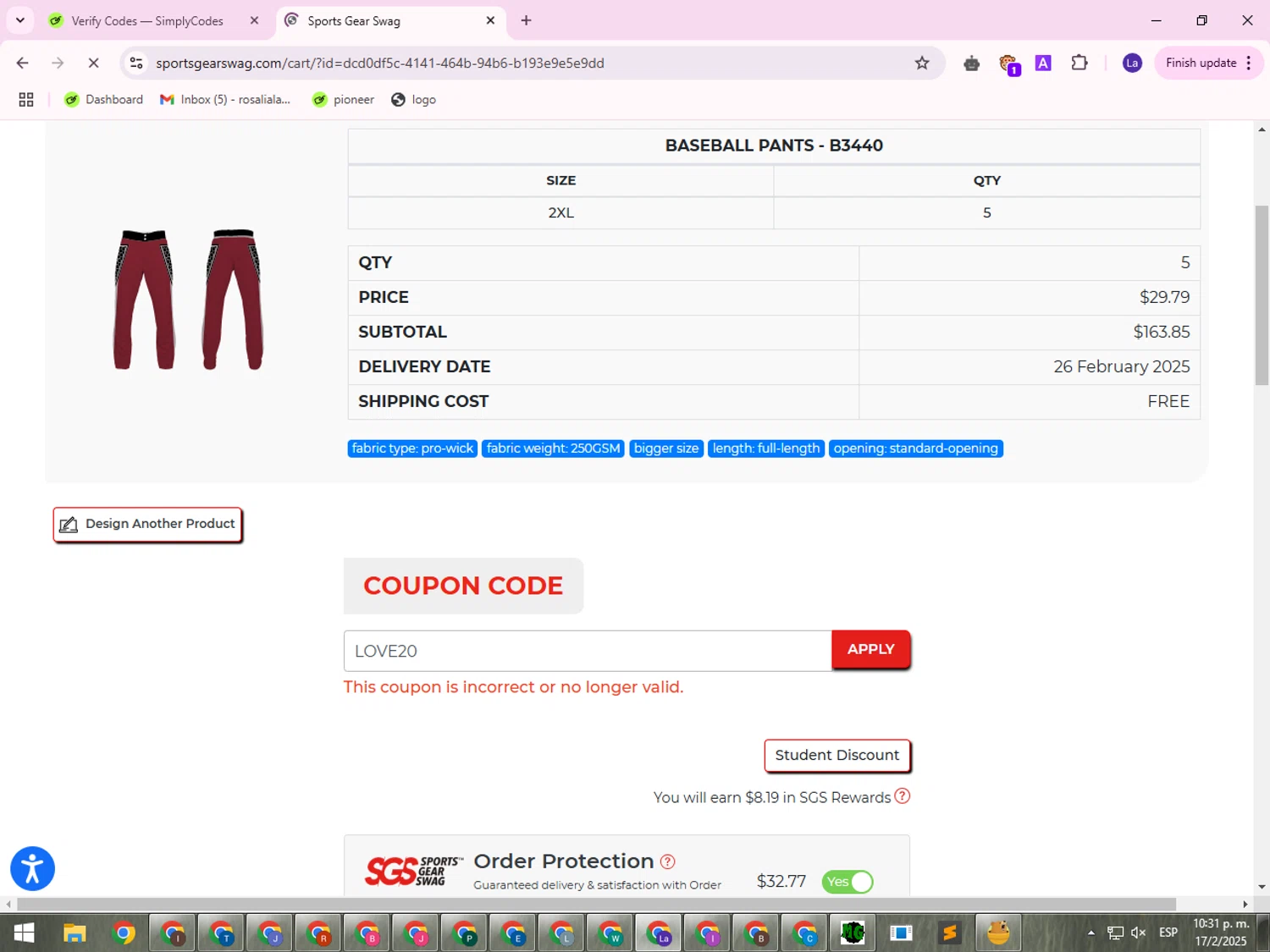
Task: Open the Finish update menu
Action: point(1210,63)
